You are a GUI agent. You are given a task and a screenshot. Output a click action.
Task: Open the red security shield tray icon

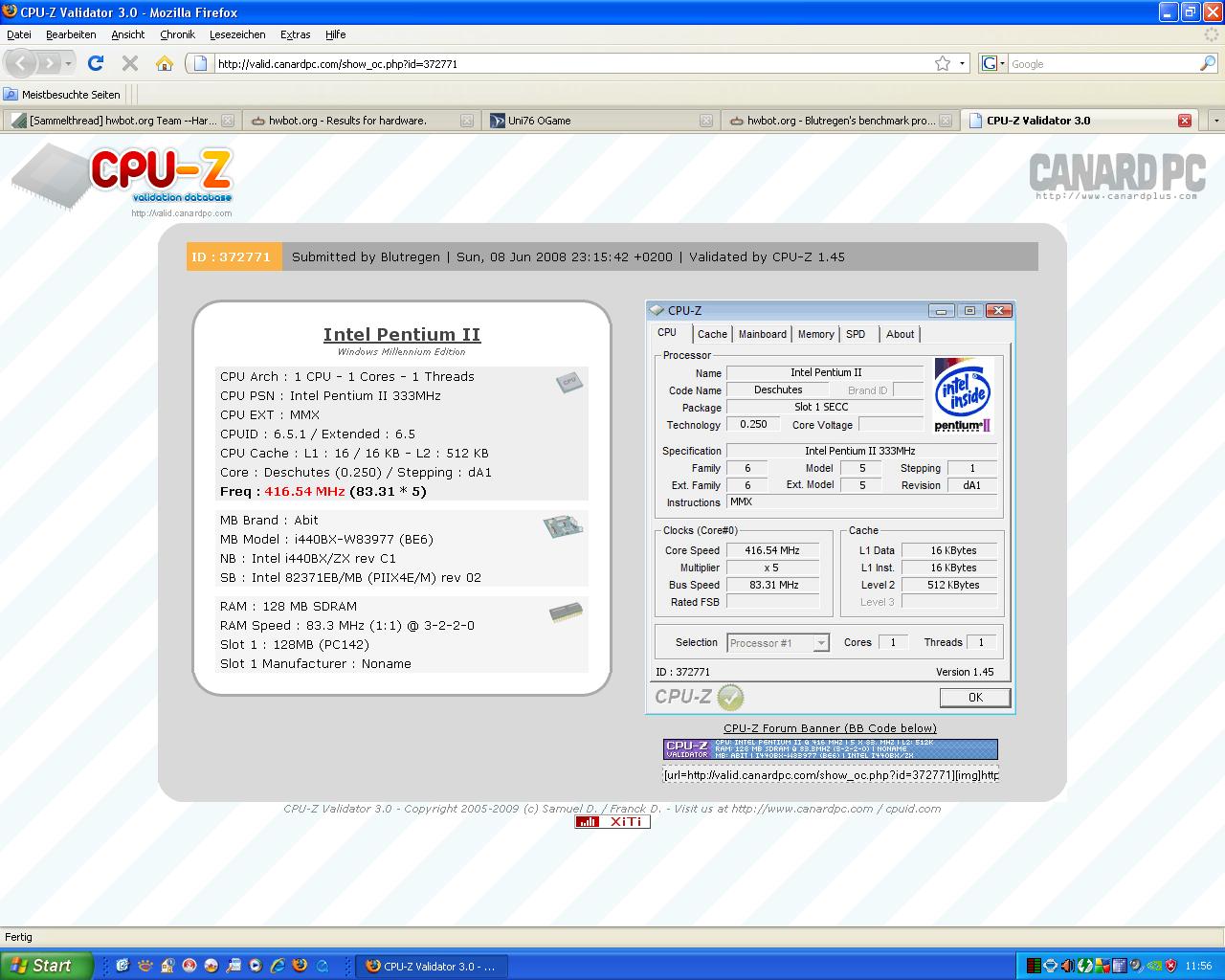tap(1170, 966)
